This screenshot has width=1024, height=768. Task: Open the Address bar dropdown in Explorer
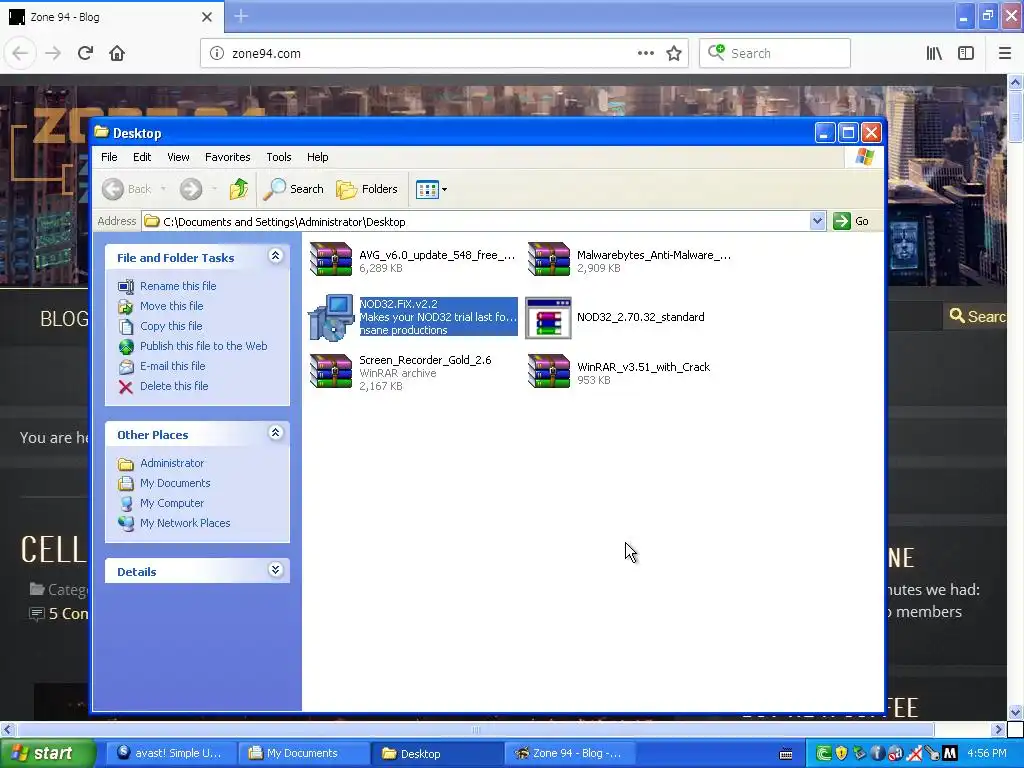[817, 221]
